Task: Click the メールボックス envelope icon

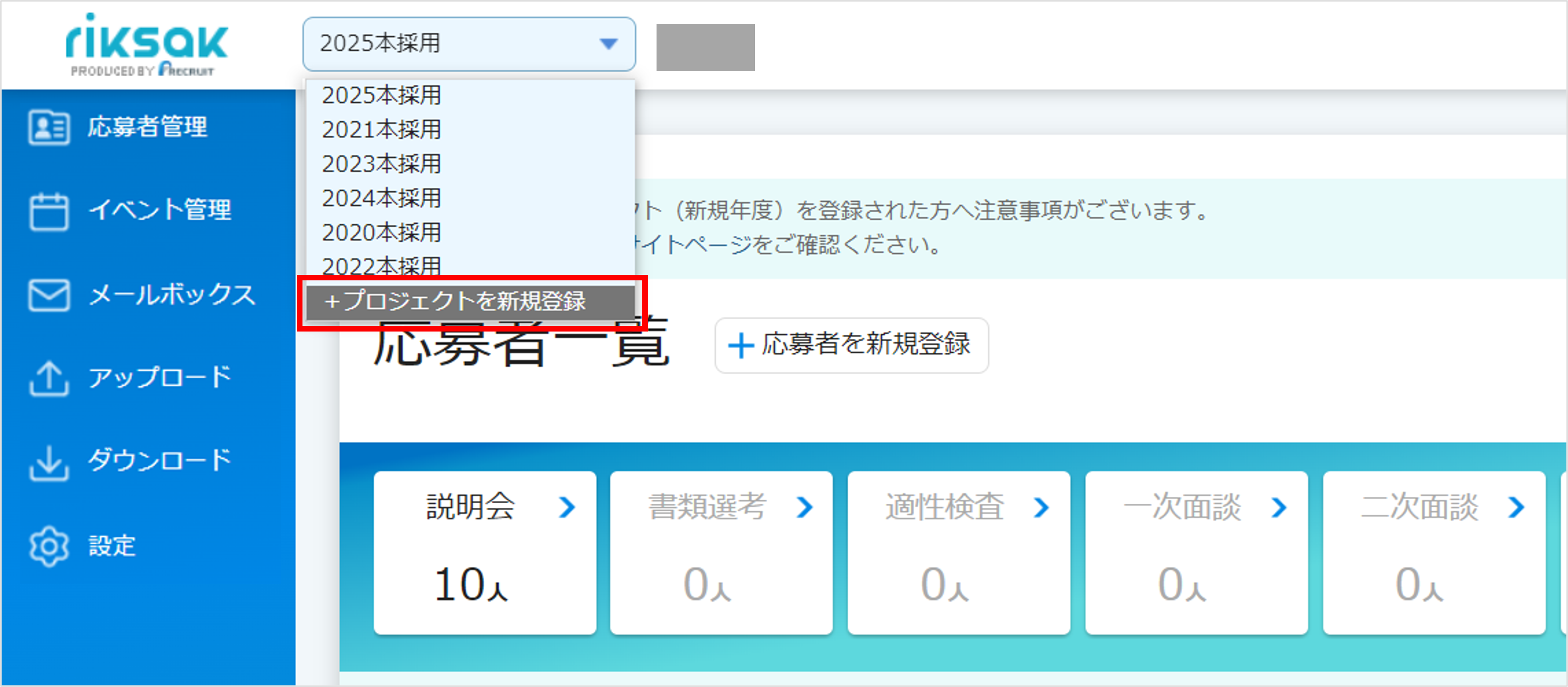Action: pyautogui.click(x=49, y=295)
